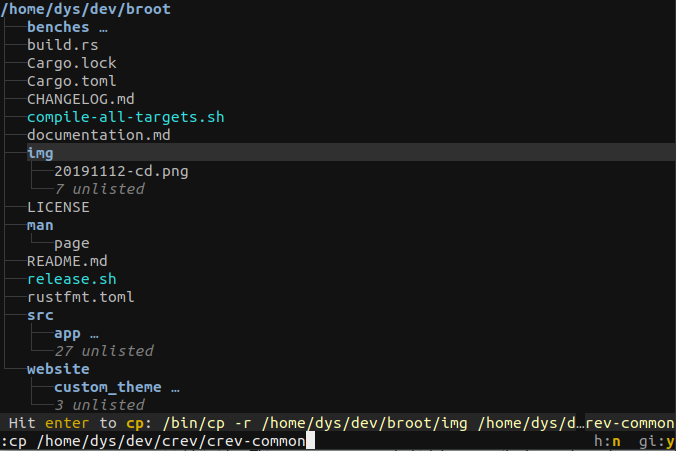This screenshot has width=676, height=451.
Task: Select Cargo.lock in the tree
Action: pyautogui.click(x=72, y=63)
